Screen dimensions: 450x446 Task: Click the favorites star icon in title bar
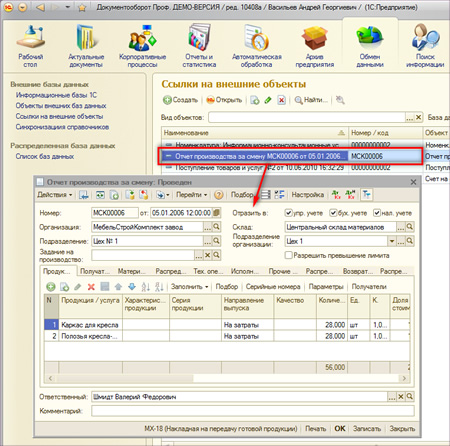tap(82, 7)
